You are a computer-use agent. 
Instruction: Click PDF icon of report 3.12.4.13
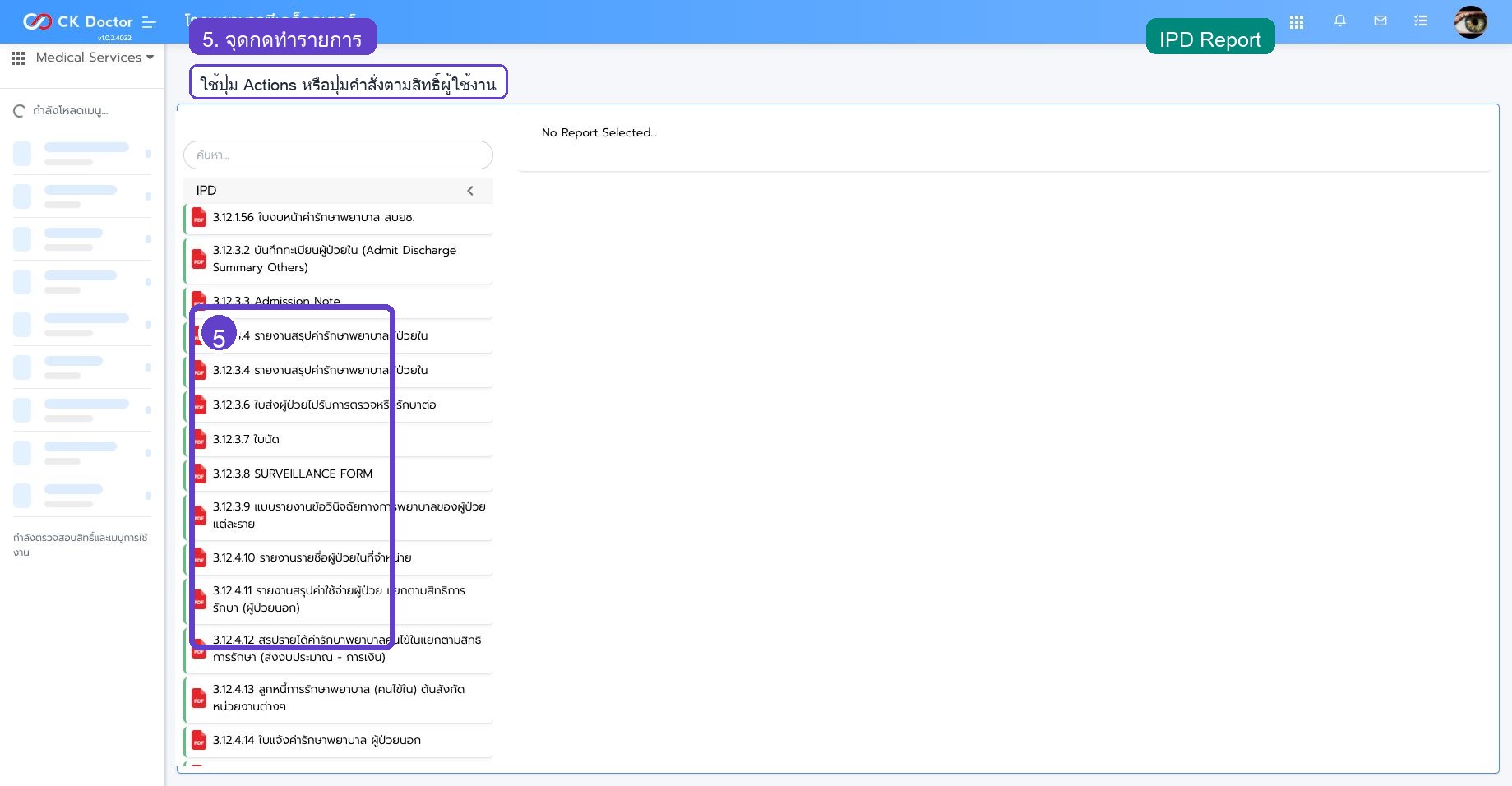[x=199, y=699]
